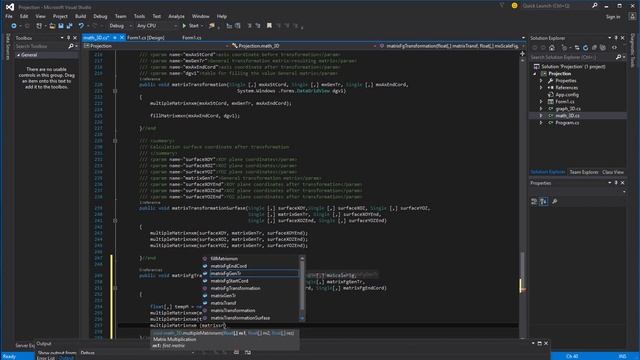Click the Undo toolbar icon
Viewport: 640px width, 360px height.
[81, 26]
